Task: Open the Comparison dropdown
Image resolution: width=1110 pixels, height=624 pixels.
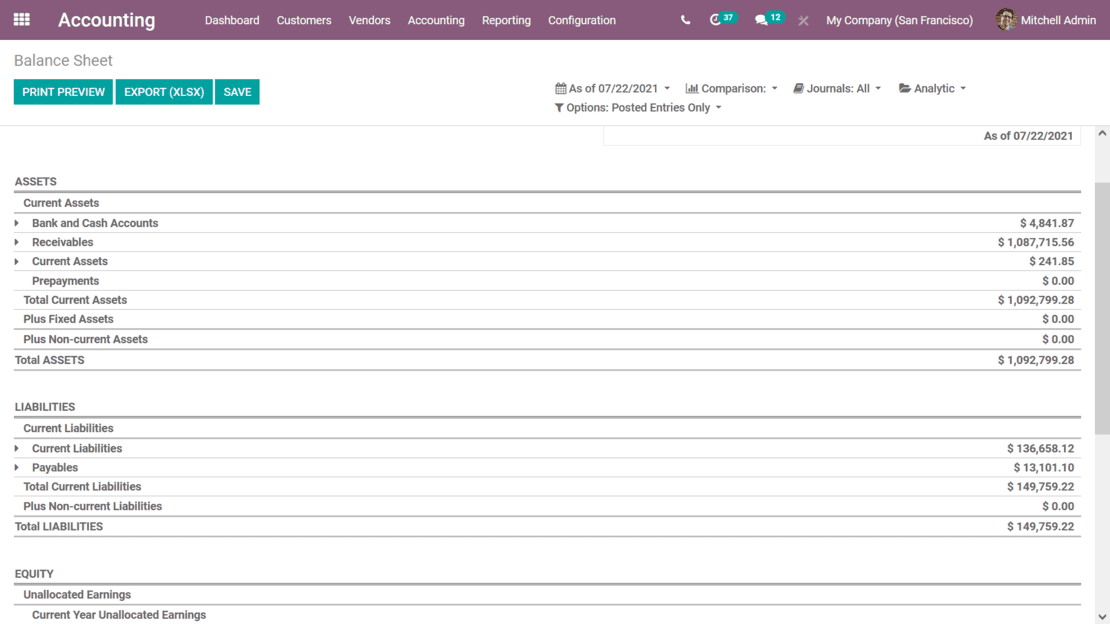Action: pos(731,88)
